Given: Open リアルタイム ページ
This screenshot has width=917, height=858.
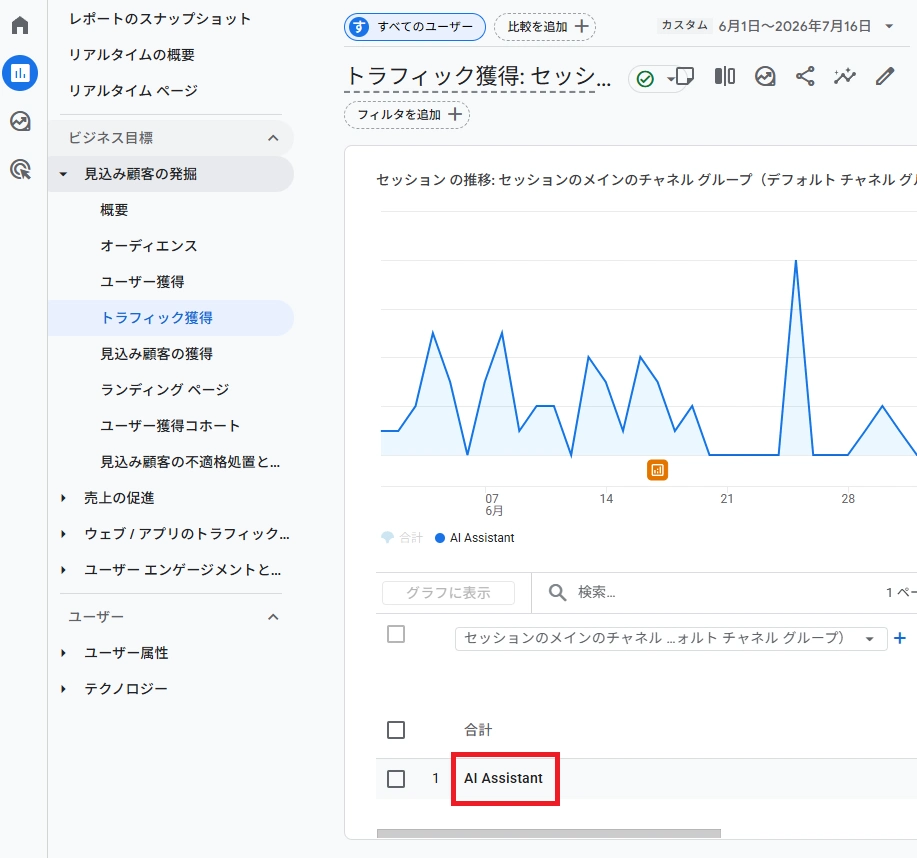Looking at the screenshot, I should tap(133, 91).
